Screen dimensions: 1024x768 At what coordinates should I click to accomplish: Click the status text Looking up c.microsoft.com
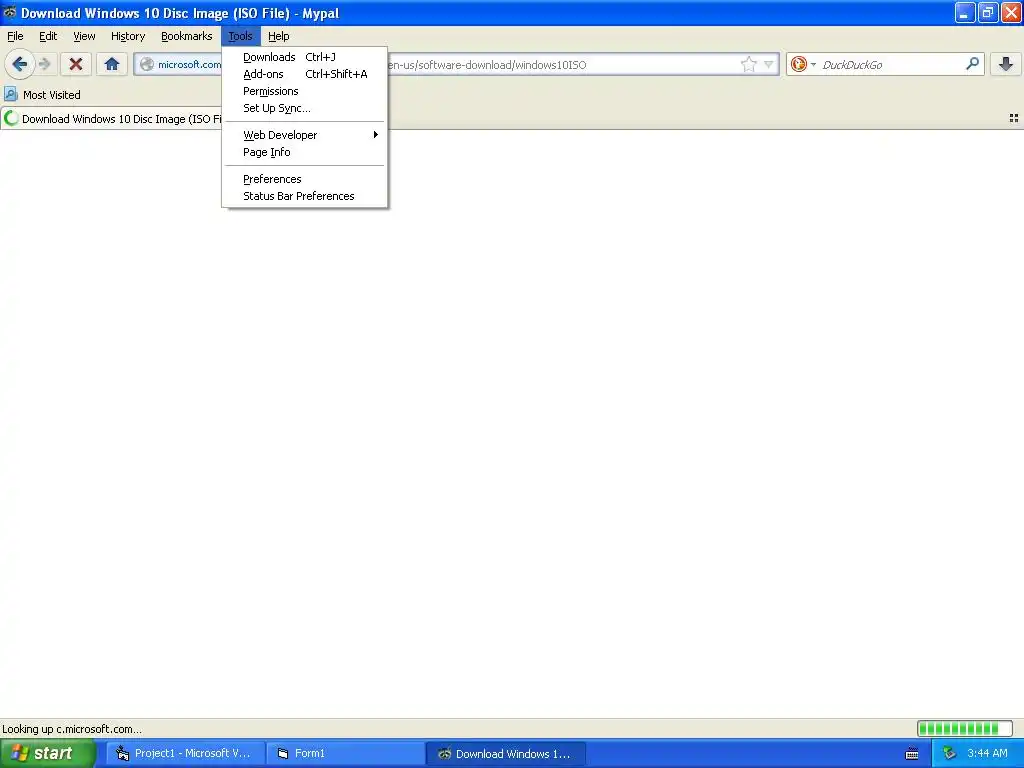point(72,729)
